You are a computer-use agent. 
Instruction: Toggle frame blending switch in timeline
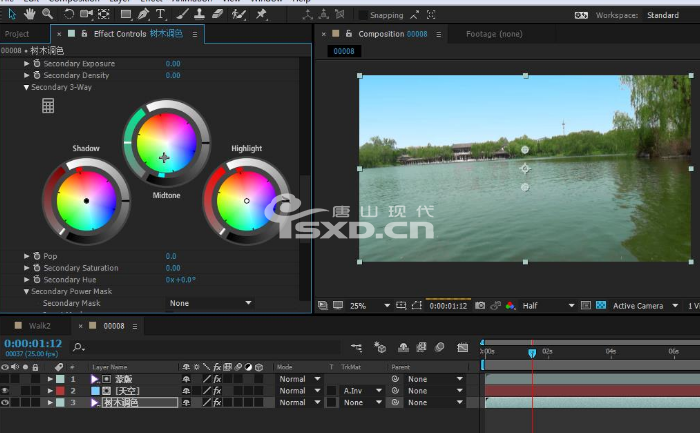coord(421,347)
